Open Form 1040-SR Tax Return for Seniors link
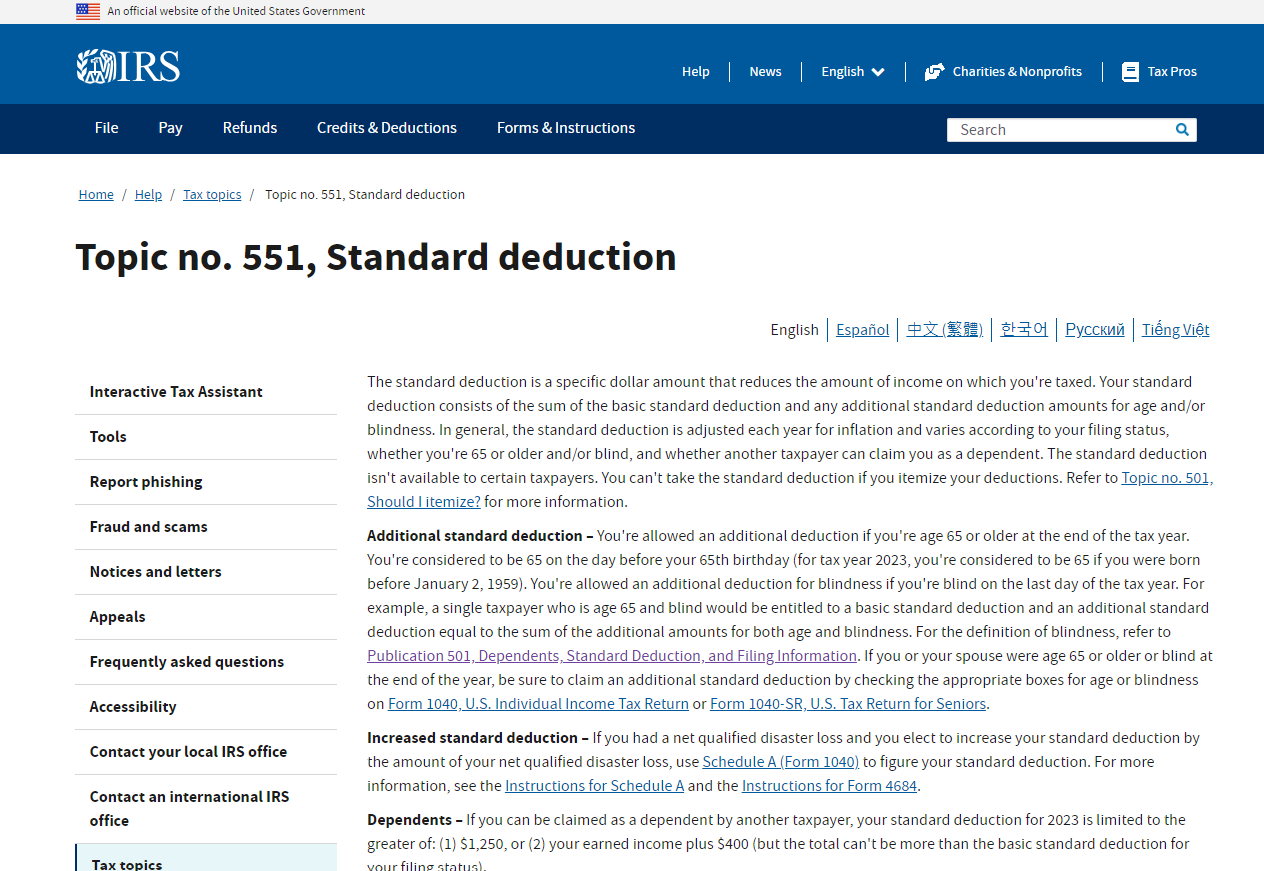This screenshot has width=1264, height=871. (x=848, y=704)
